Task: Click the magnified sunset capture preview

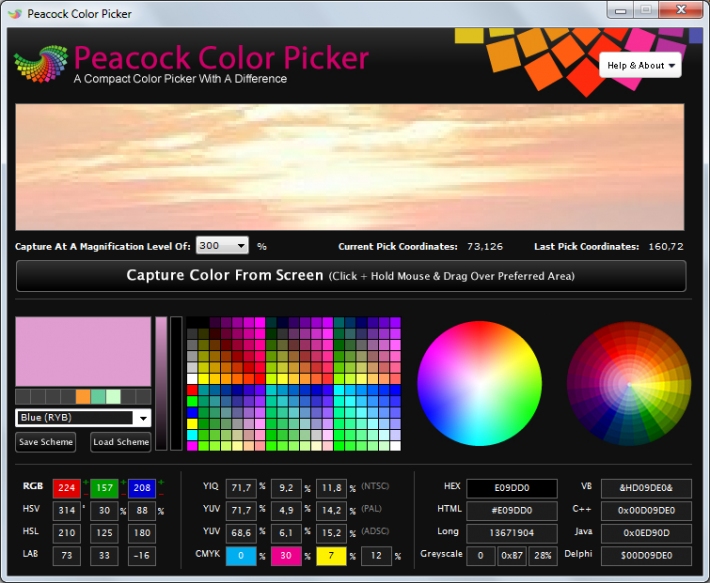Action: [x=350, y=167]
